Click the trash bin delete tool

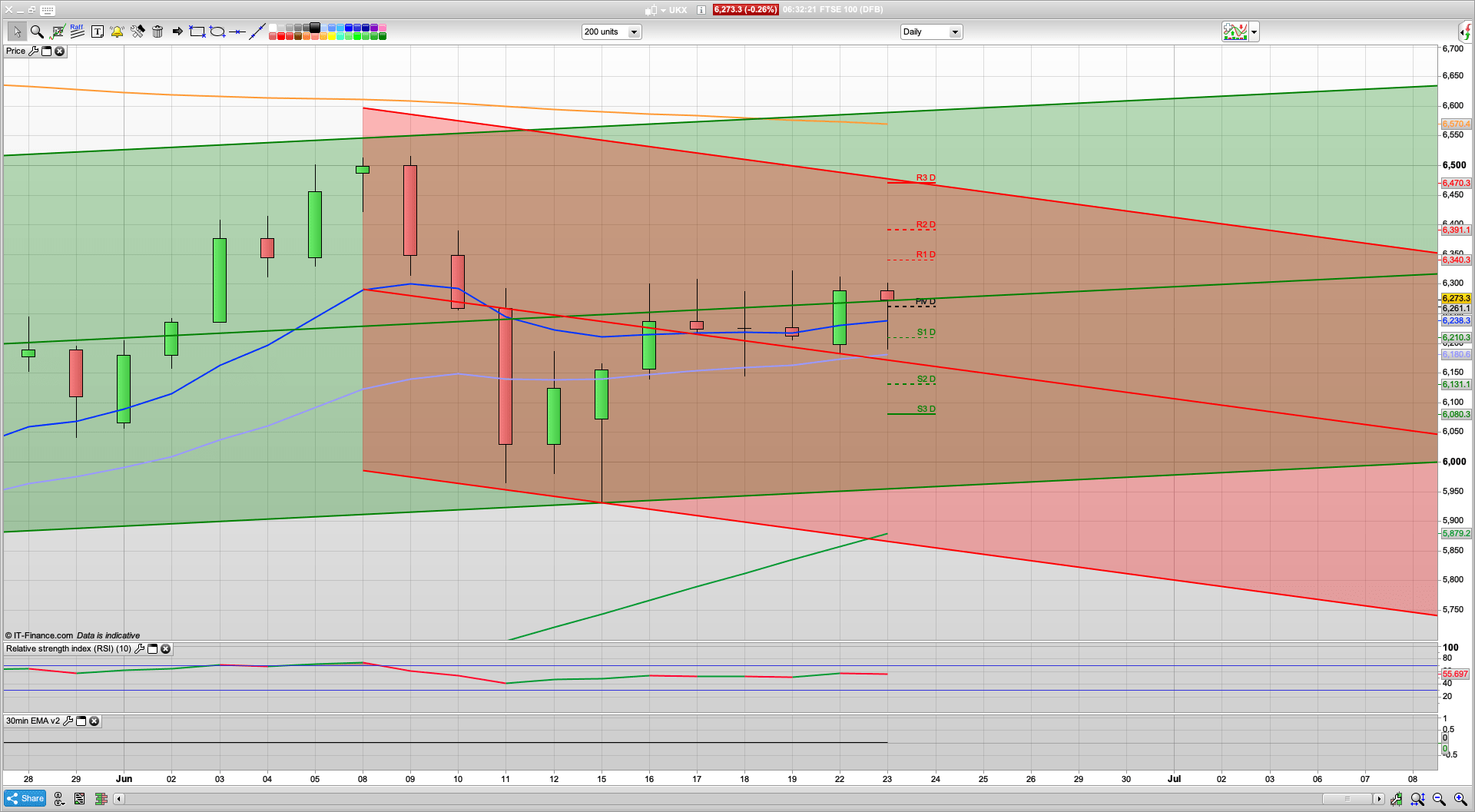click(157, 31)
